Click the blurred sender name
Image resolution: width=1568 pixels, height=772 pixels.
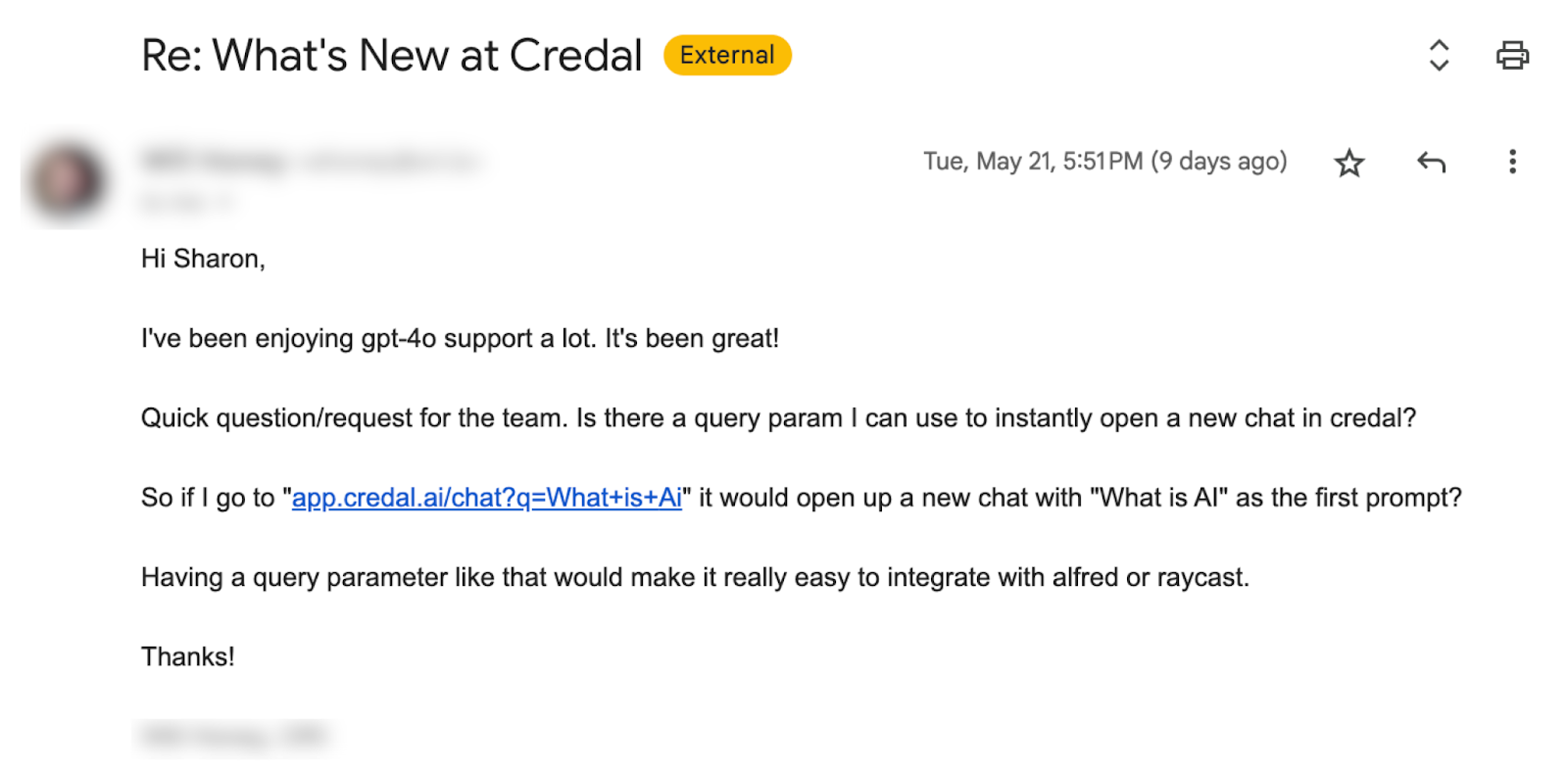click(215, 162)
